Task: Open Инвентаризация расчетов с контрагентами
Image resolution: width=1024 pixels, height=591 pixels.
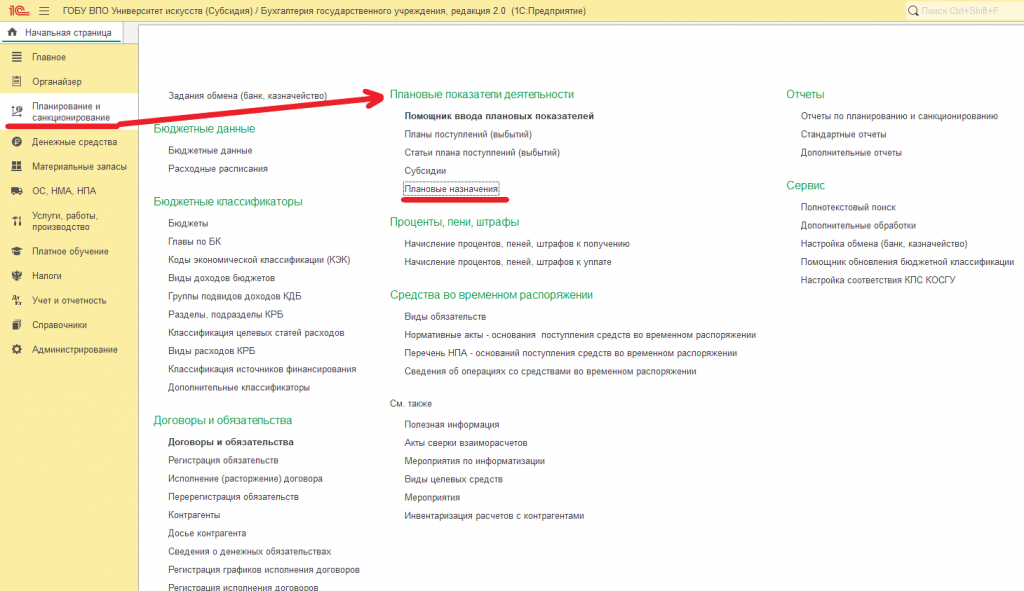Action: click(494, 515)
